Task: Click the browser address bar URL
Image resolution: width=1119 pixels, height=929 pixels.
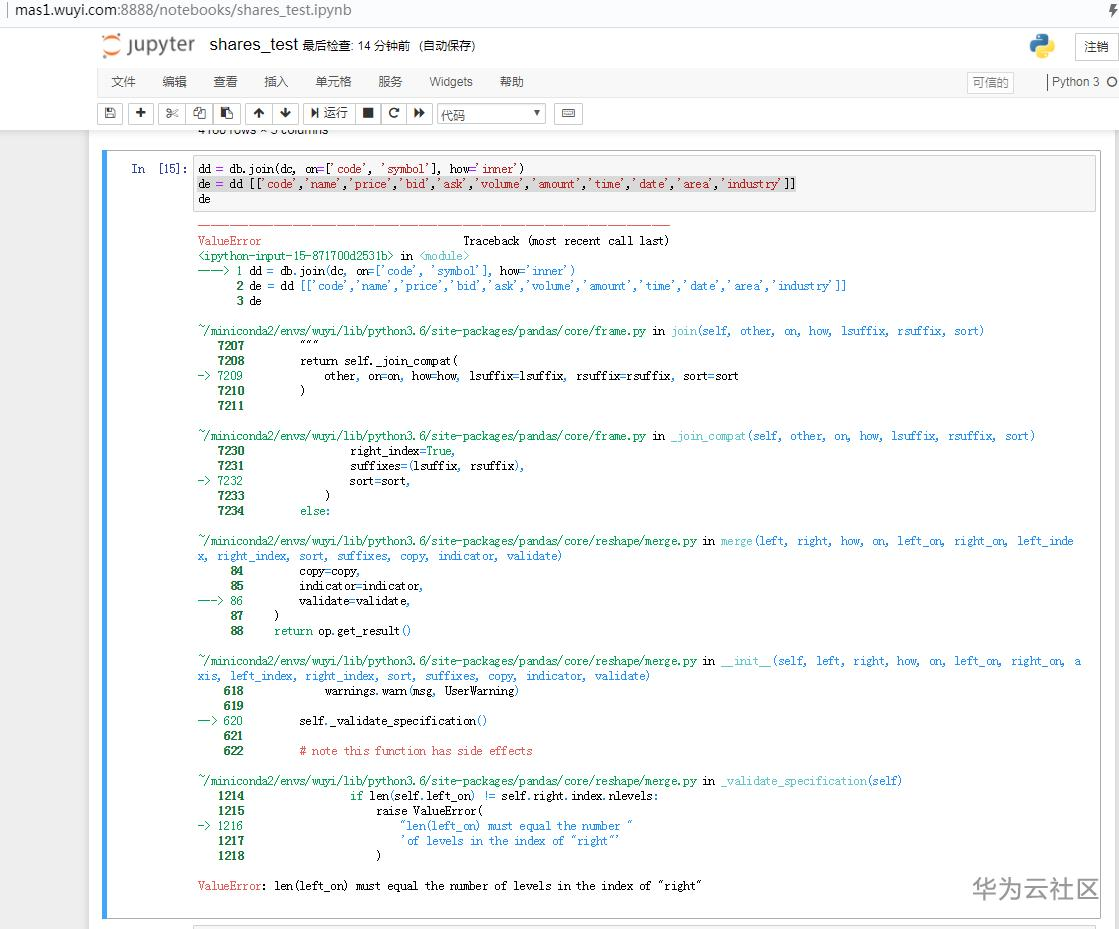Action: click(183, 10)
